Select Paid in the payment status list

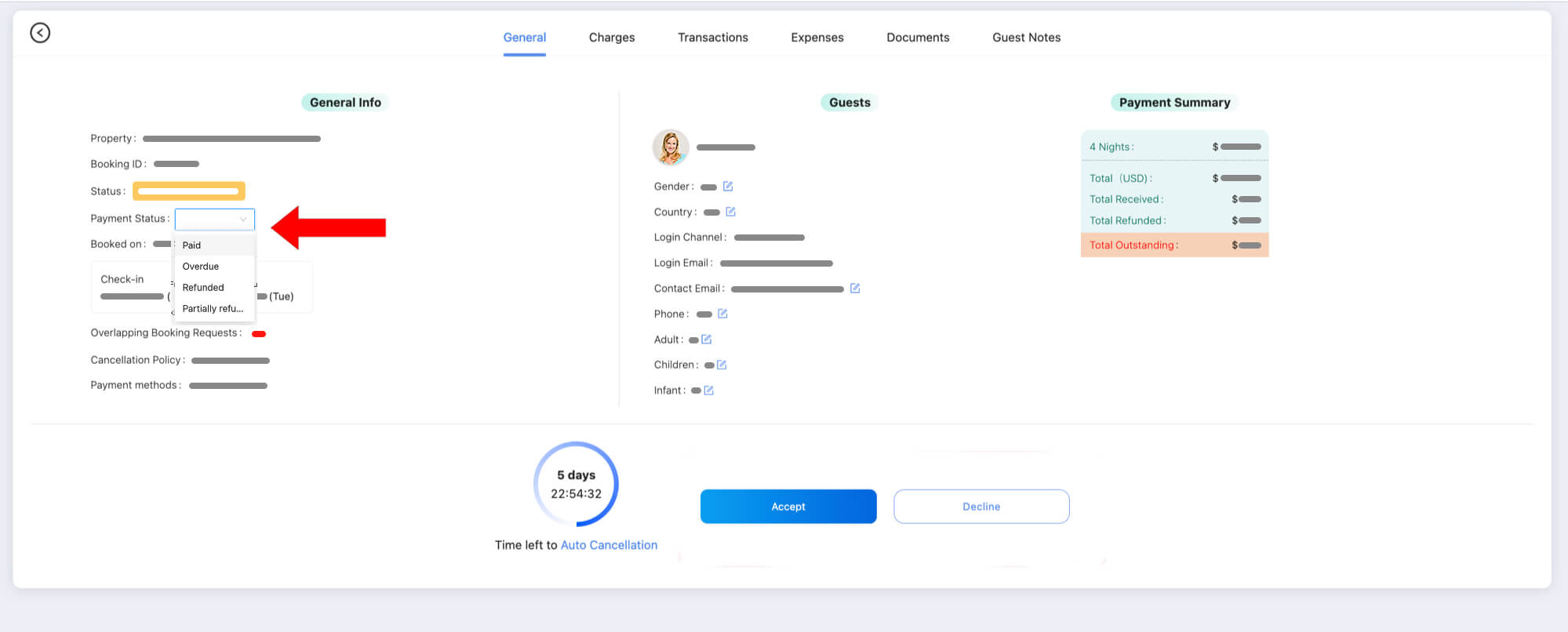(214, 245)
